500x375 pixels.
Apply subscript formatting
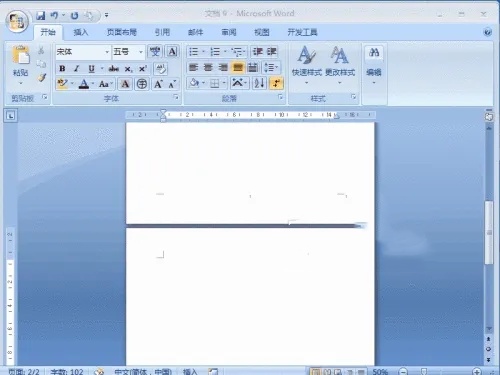tap(128, 69)
